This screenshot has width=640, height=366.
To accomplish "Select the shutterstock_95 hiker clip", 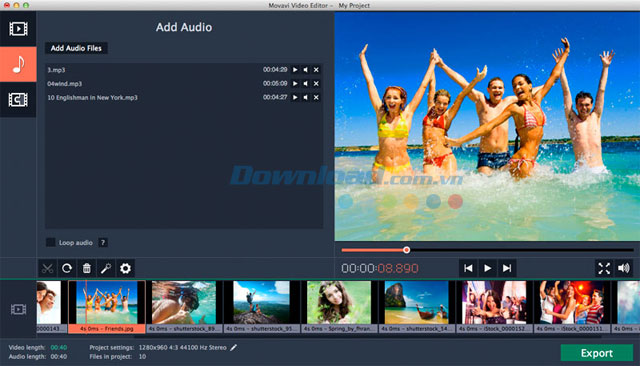I will click(262, 306).
